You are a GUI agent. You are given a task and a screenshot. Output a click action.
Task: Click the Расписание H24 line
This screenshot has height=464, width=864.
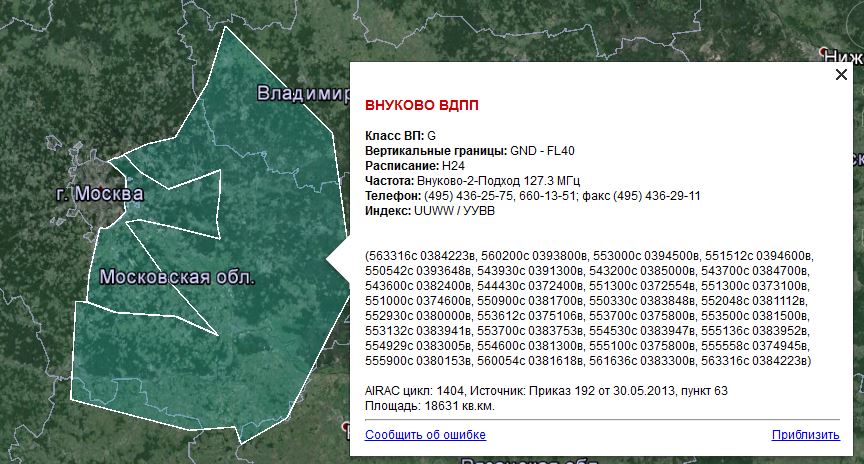point(415,165)
